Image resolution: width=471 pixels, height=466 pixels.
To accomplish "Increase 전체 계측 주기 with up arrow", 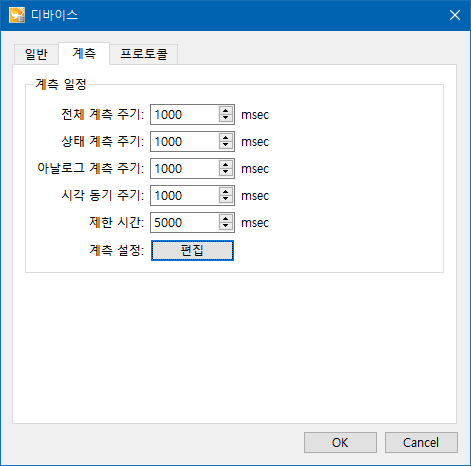I will coord(226,111).
